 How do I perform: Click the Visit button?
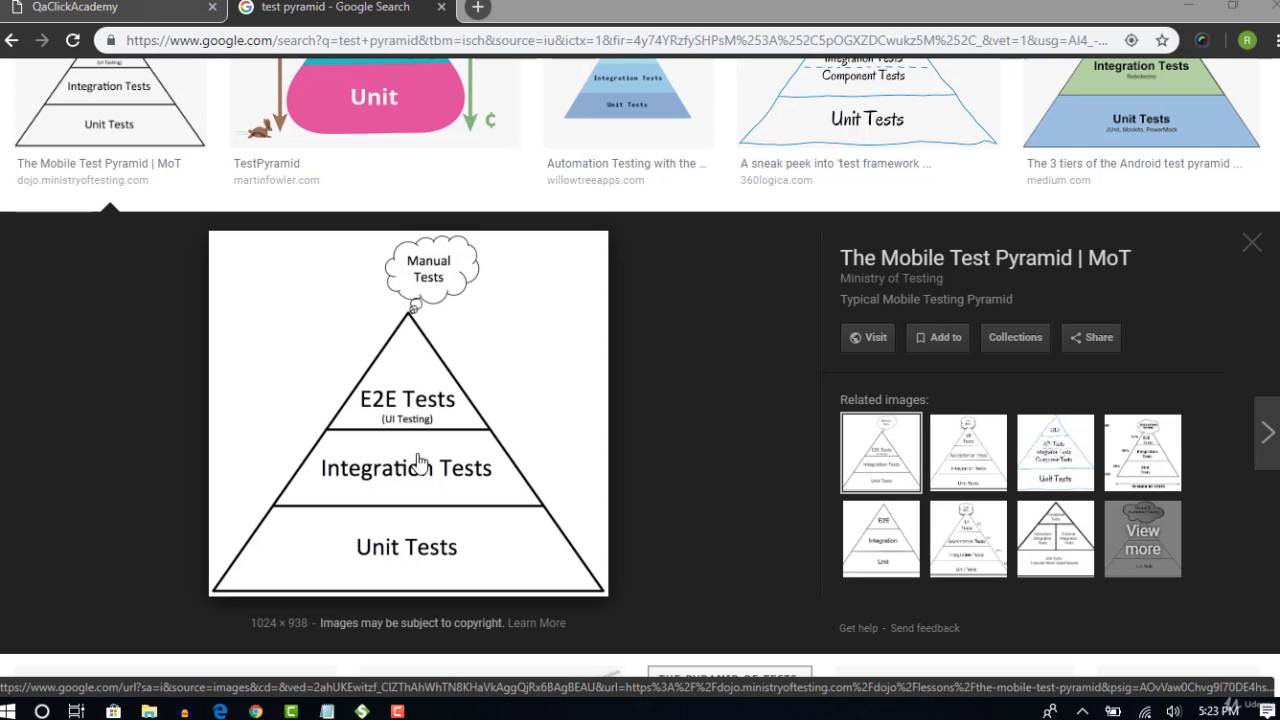[x=868, y=337]
